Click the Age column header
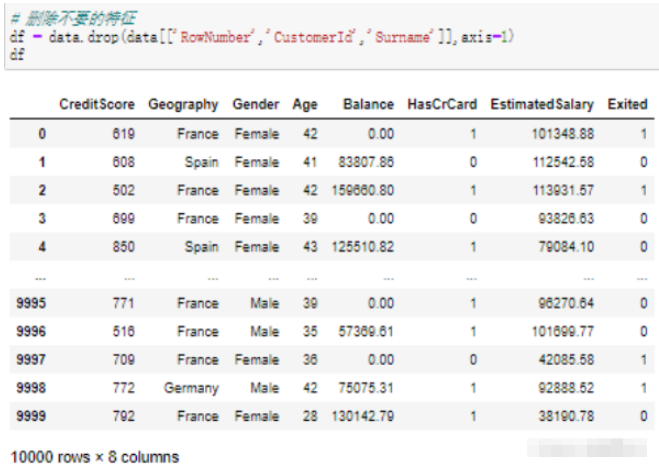659x469 pixels. point(305,105)
